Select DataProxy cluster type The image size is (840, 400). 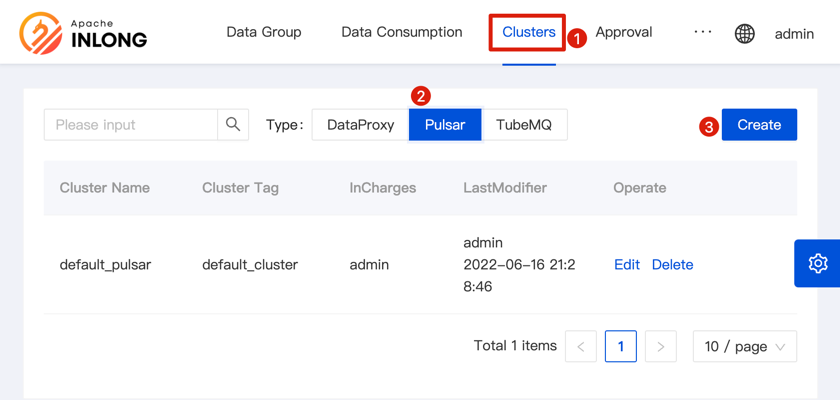point(360,125)
